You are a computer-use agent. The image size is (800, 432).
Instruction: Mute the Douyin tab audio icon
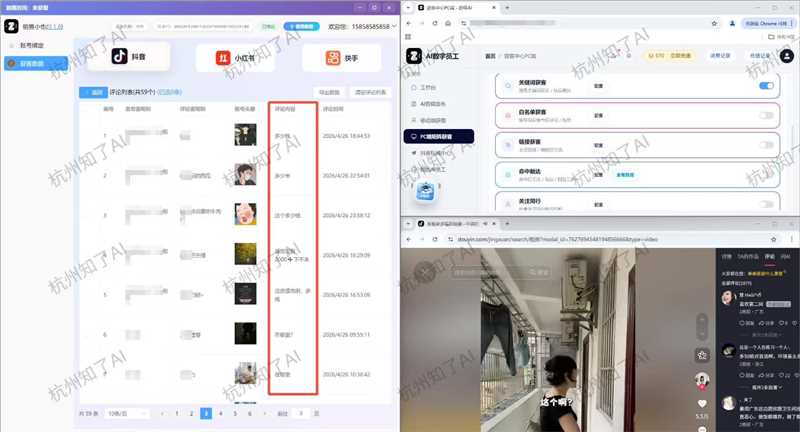pyautogui.click(x=485, y=223)
